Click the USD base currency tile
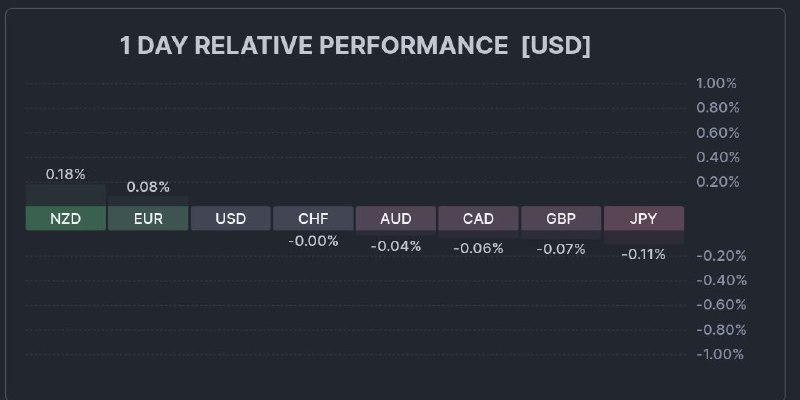The image size is (800, 400). pos(231,218)
